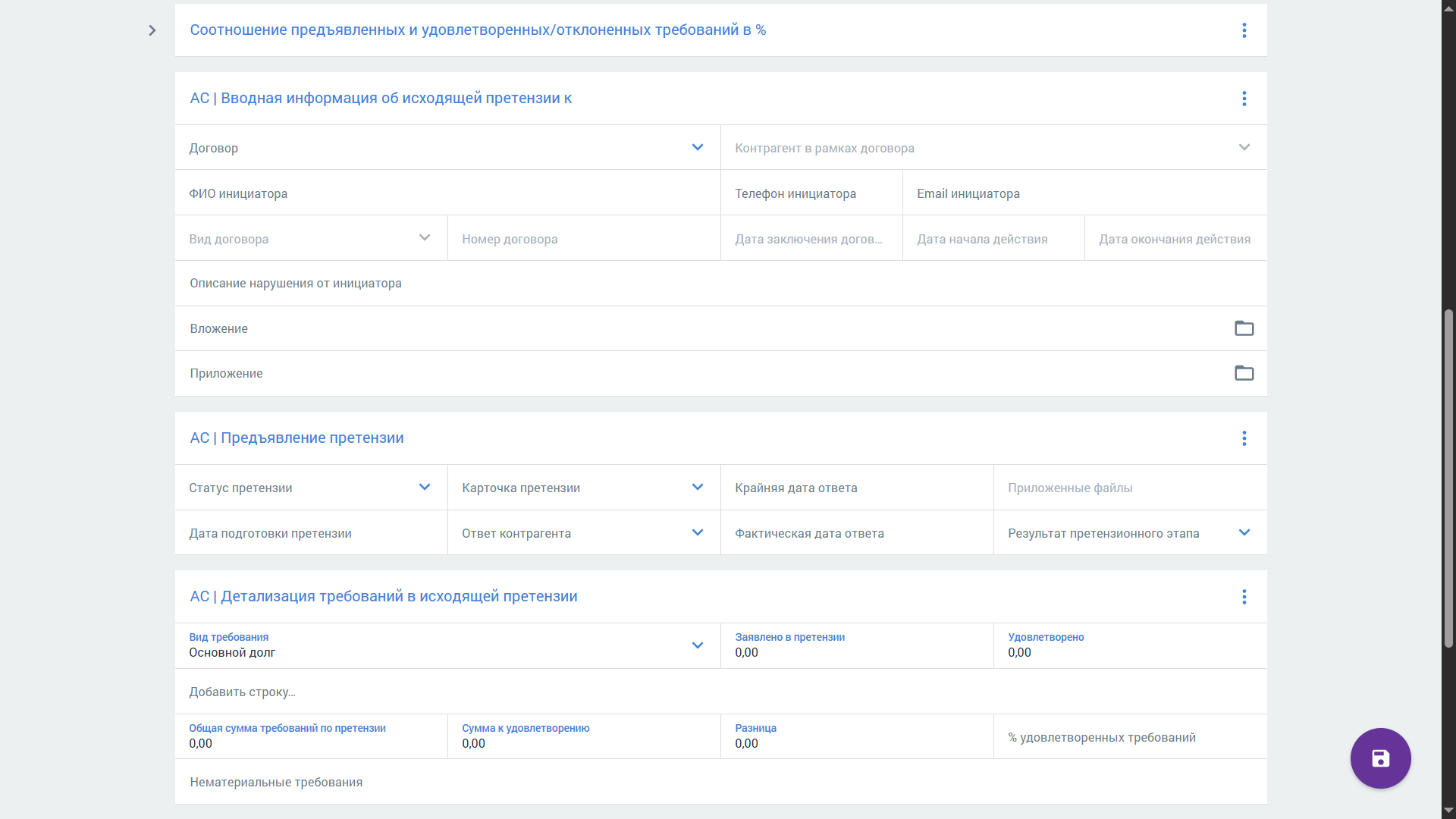The height and width of the screenshot is (819, 1456).
Task: Click the Дата окончания действия field
Action: click(1175, 238)
